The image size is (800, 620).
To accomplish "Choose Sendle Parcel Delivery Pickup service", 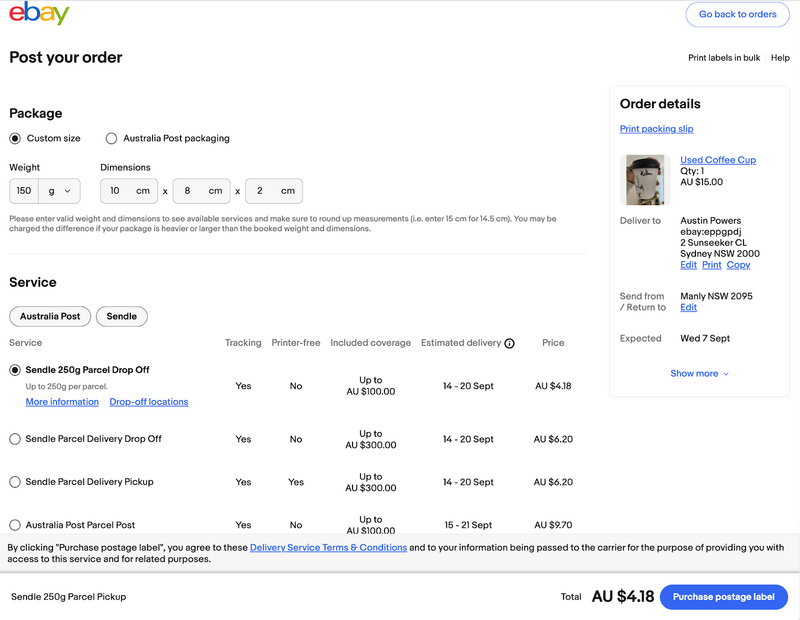I will tap(15, 482).
